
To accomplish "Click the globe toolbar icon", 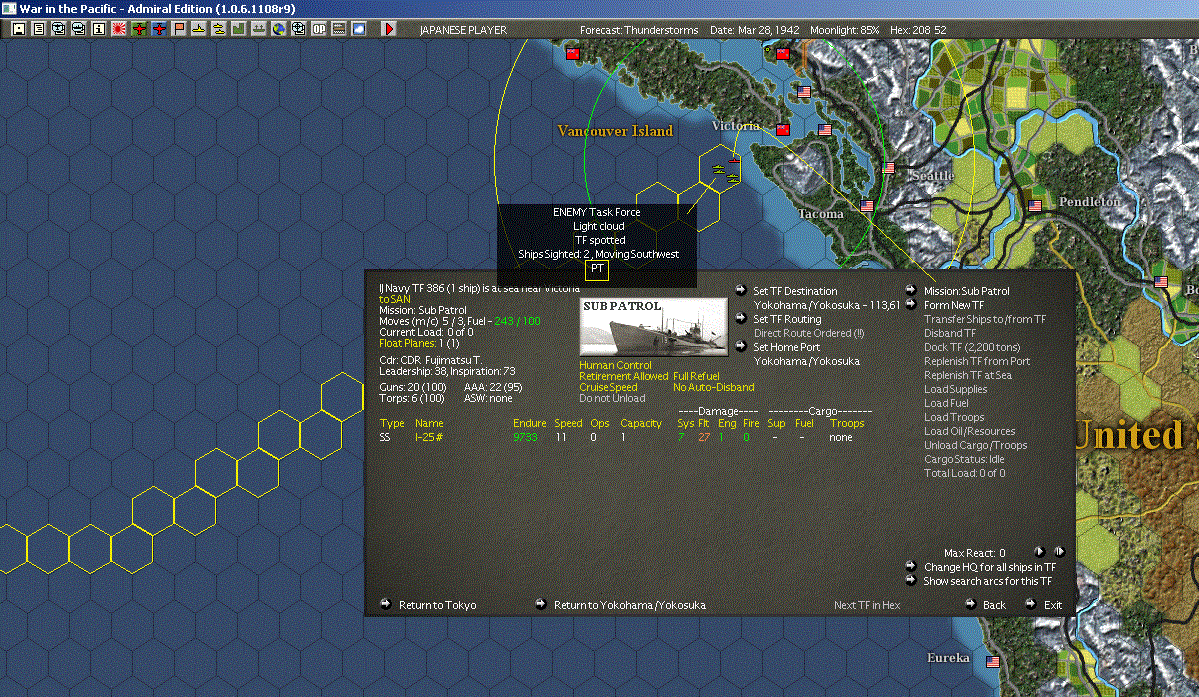I will 279,29.
